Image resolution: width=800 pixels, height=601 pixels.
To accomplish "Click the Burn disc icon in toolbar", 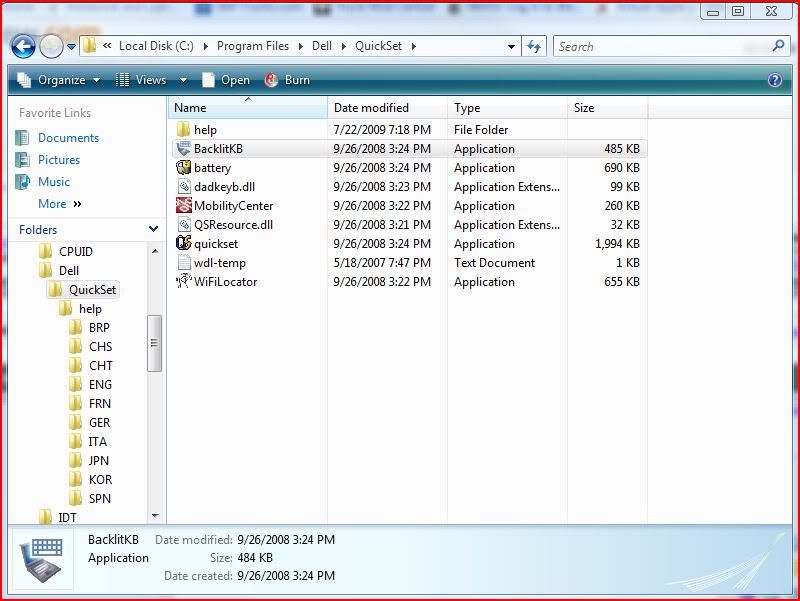I will pyautogui.click(x=271, y=80).
